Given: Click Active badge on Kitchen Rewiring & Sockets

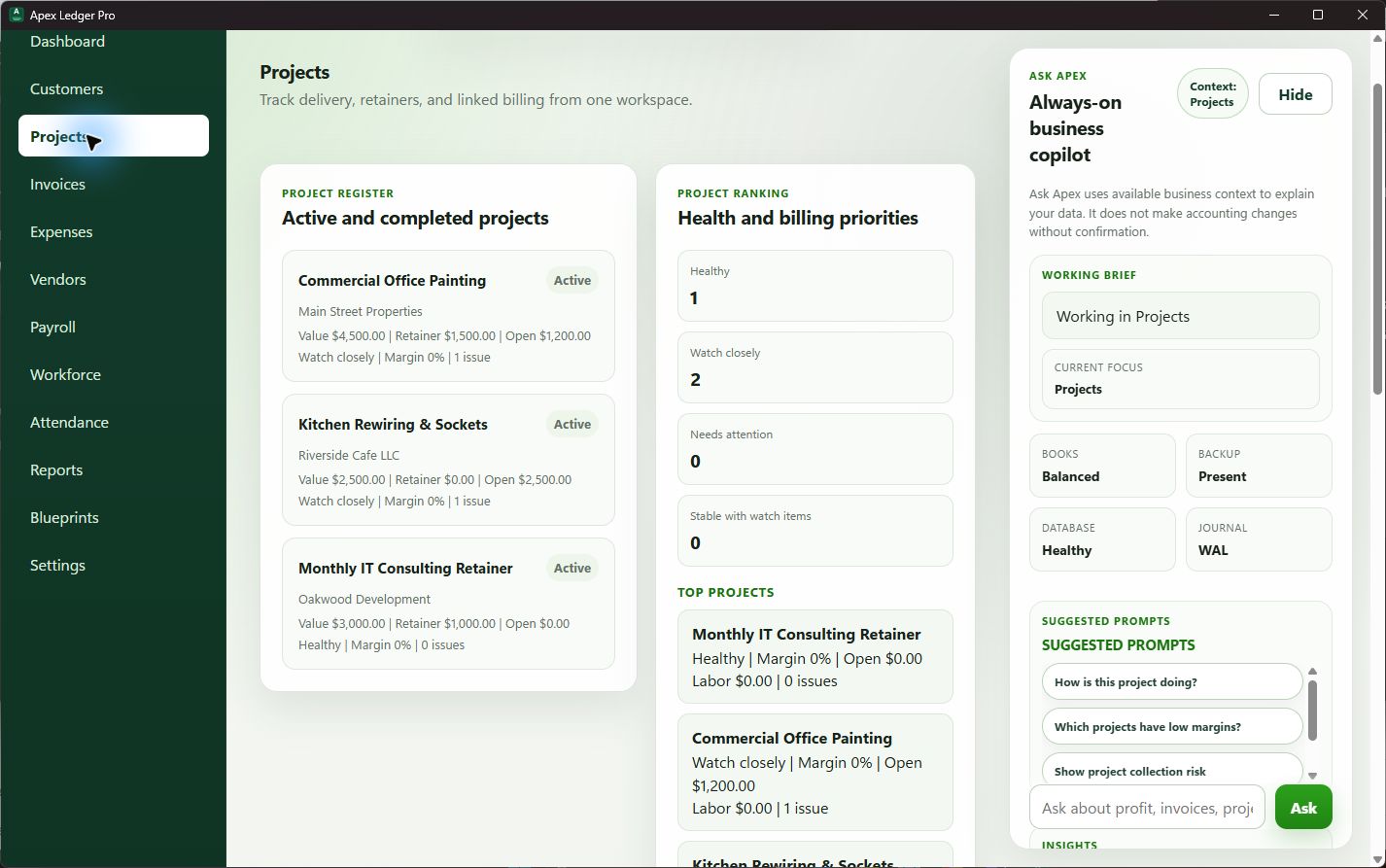Looking at the screenshot, I should [572, 425].
